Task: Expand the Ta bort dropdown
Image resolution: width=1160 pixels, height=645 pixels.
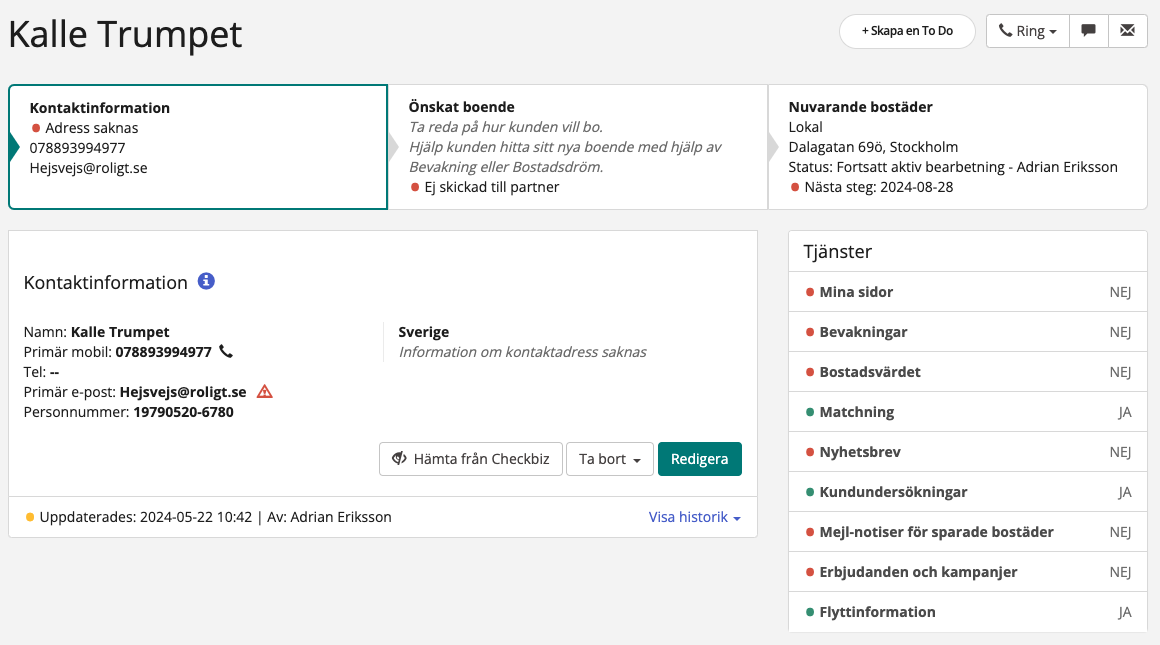Action: 610,459
